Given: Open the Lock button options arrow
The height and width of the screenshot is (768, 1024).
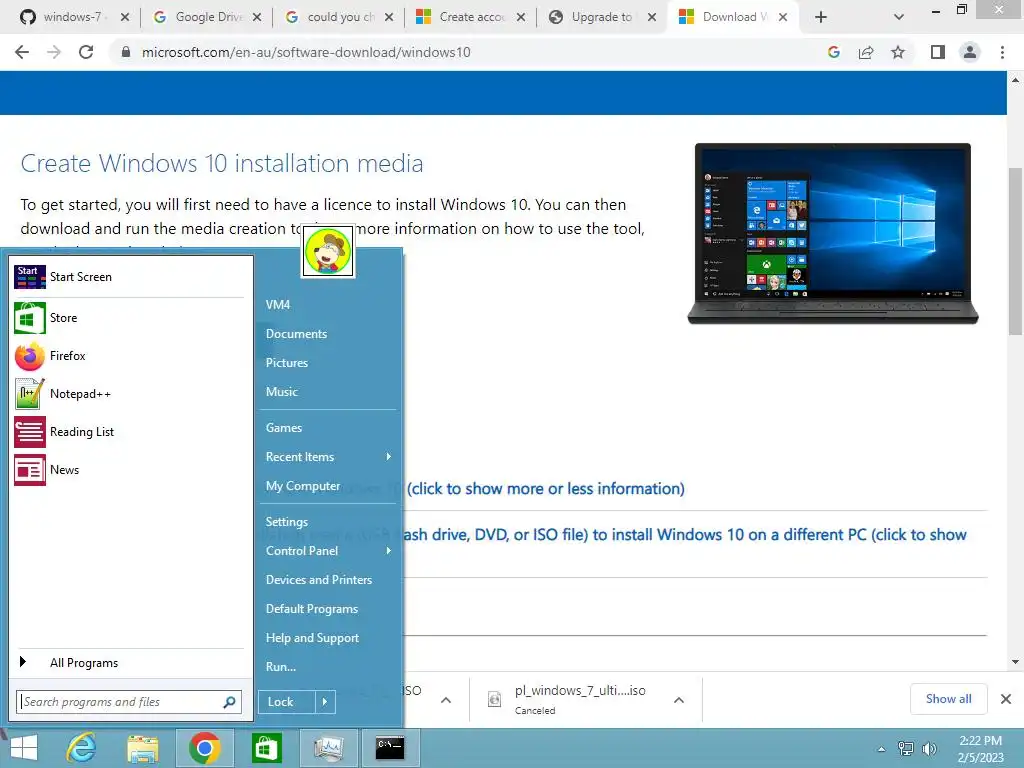Looking at the screenshot, I should (325, 702).
